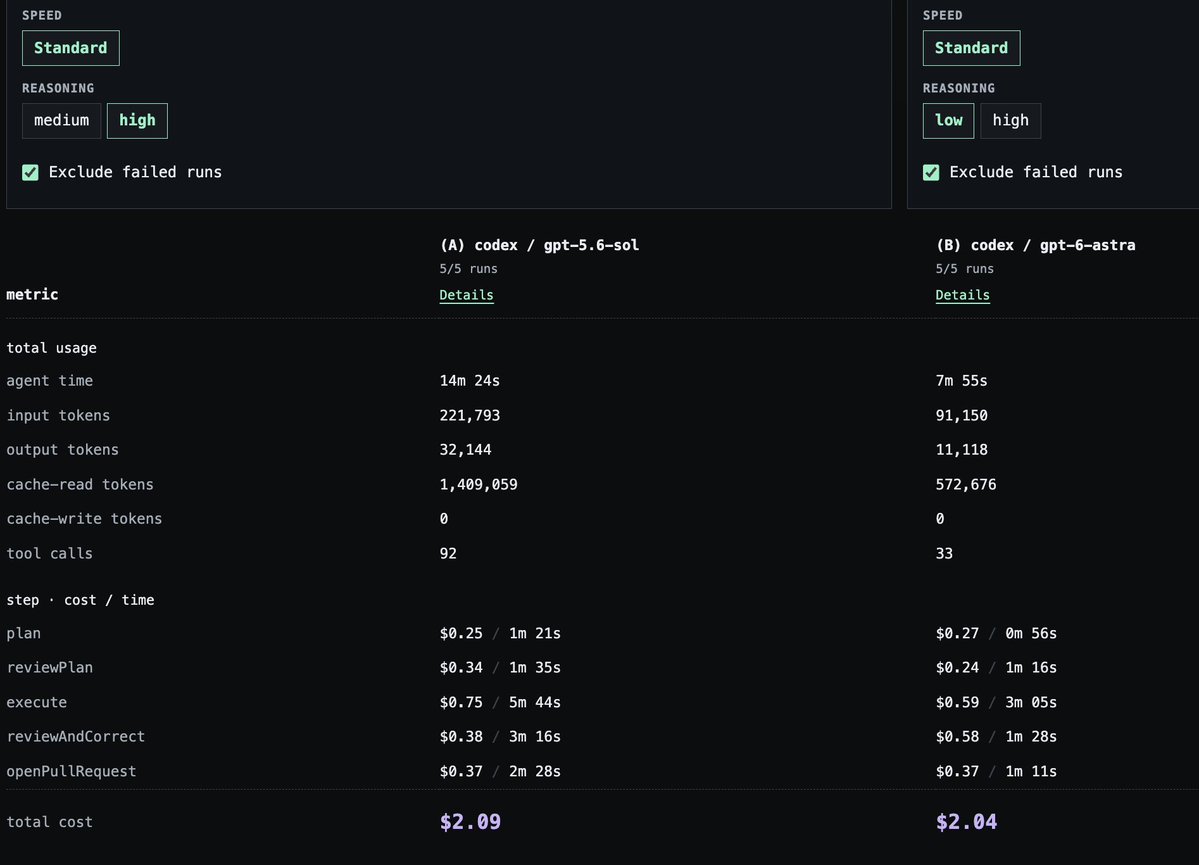Click the step · cost / time section label

coord(80,600)
